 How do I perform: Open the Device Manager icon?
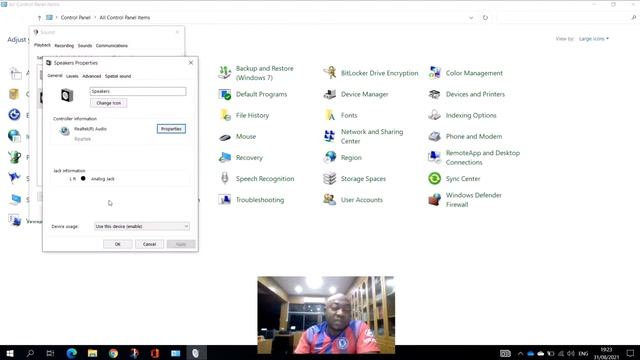[x=329, y=94]
